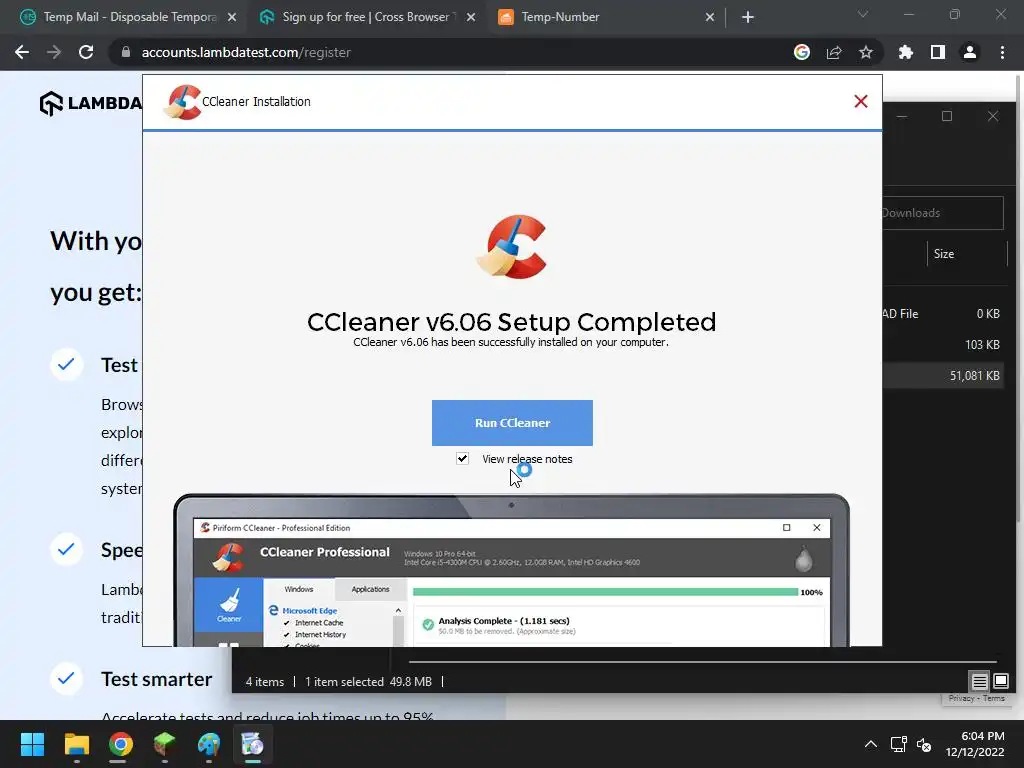
Task: Open the Minecraft block taskbar icon
Action: tap(165, 744)
